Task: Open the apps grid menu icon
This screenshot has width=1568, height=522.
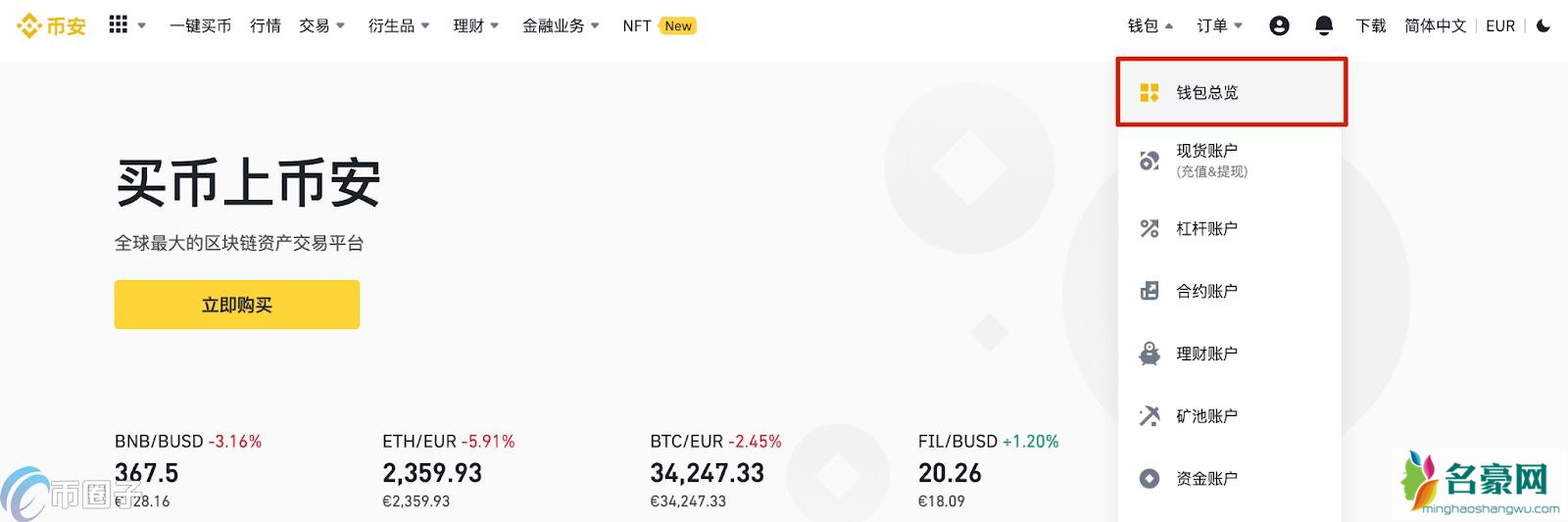Action: [119, 24]
